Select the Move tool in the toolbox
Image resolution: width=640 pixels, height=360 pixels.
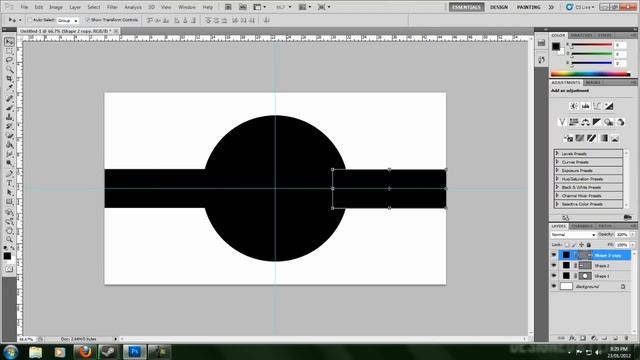(9, 42)
